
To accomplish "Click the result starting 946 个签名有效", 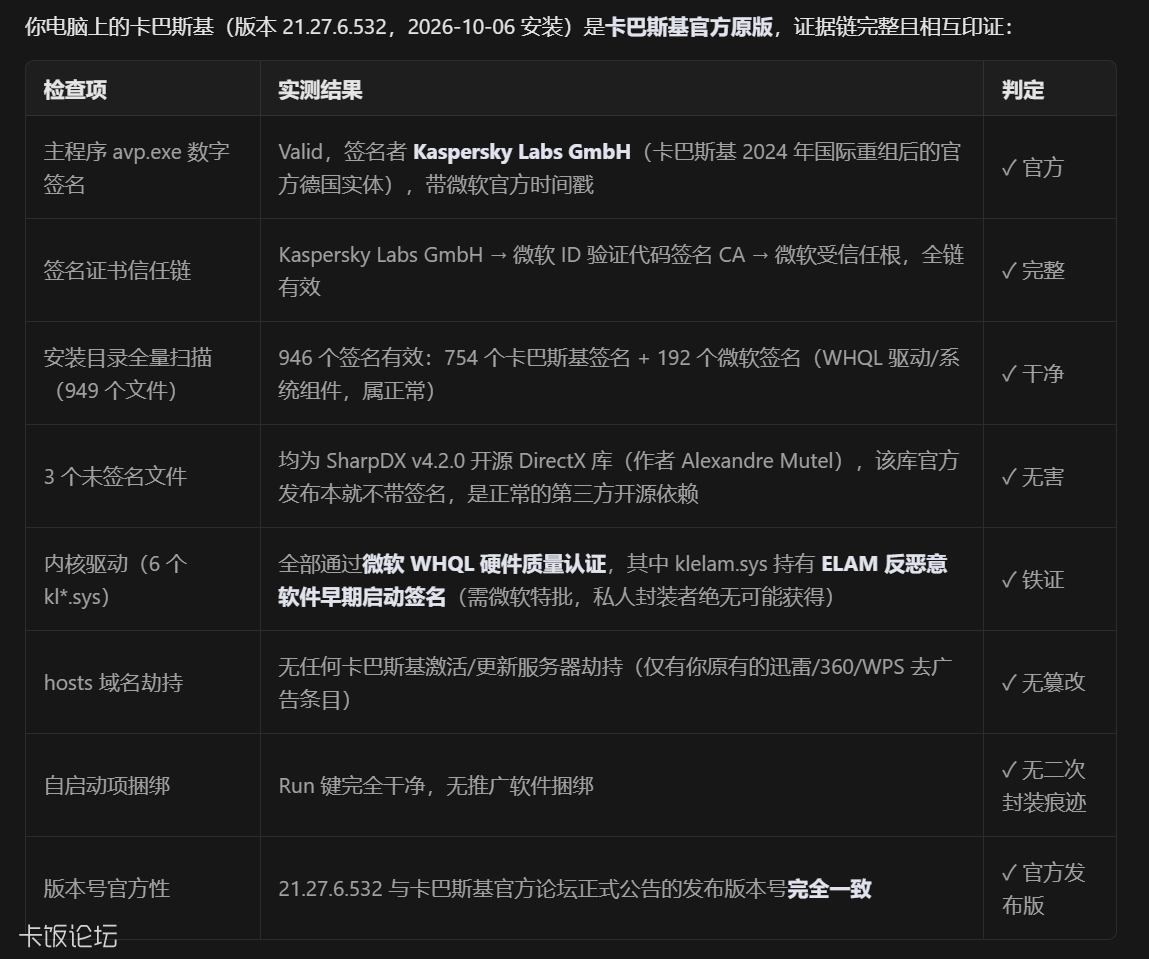I will click(x=618, y=374).
